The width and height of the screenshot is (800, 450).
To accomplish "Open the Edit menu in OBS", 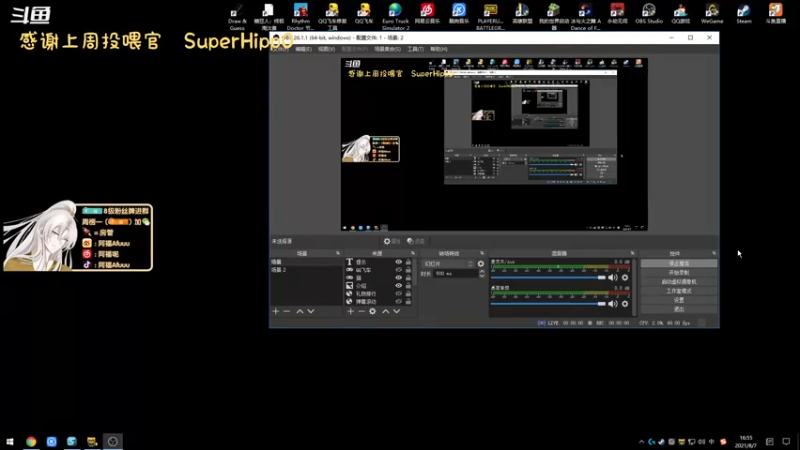I will [303, 49].
